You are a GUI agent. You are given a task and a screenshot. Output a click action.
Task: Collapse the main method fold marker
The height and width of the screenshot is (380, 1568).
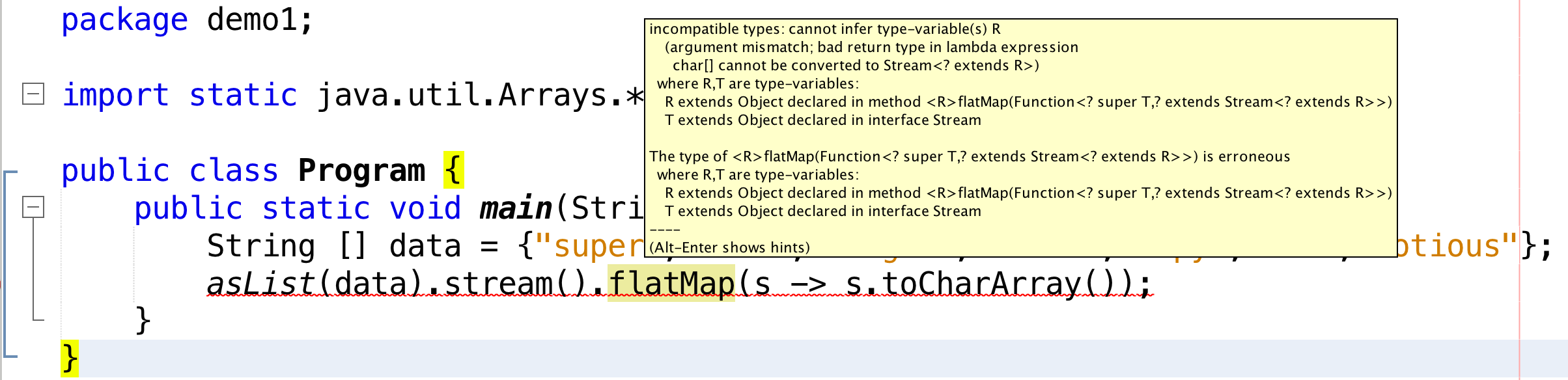[x=33, y=207]
